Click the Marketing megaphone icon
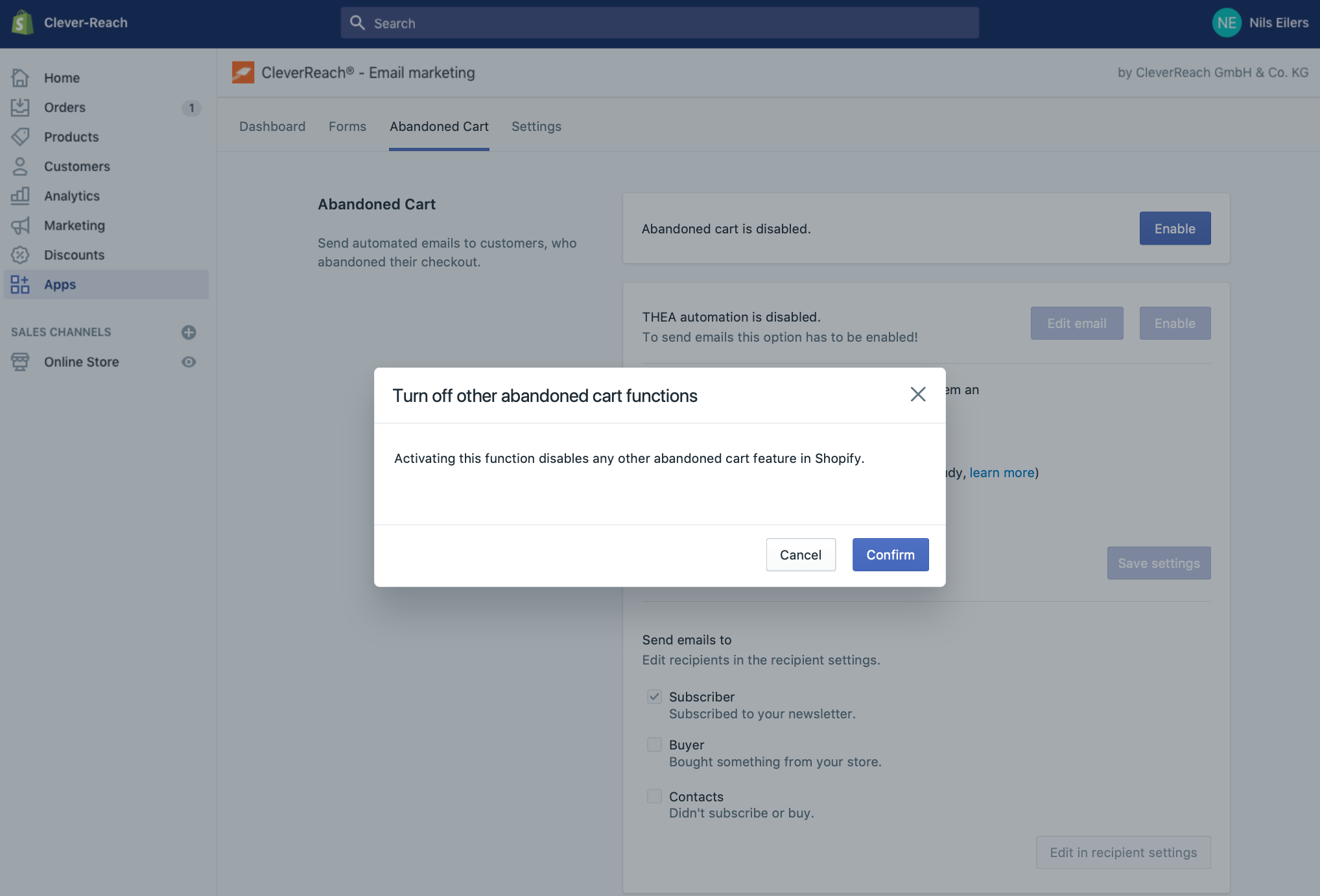This screenshot has width=1320, height=896. point(20,226)
